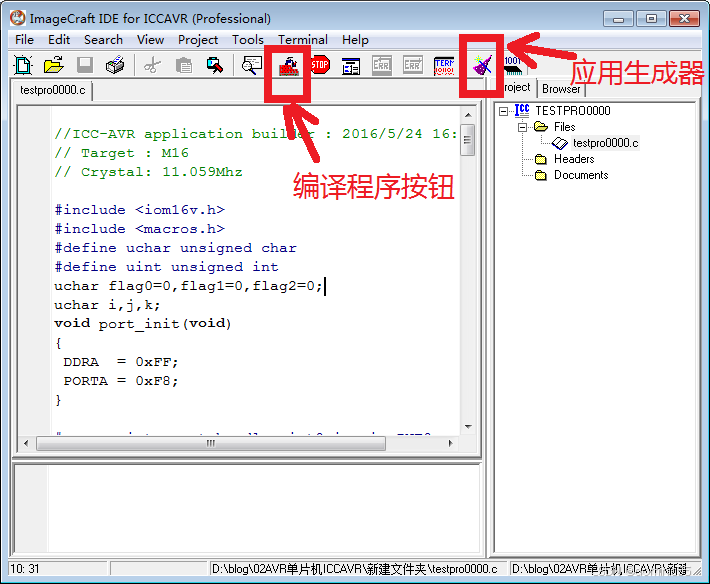Click the horizontal scrollbar thumb
Image resolution: width=710 pixels, height=584 pixels.
tap(211, 443)
